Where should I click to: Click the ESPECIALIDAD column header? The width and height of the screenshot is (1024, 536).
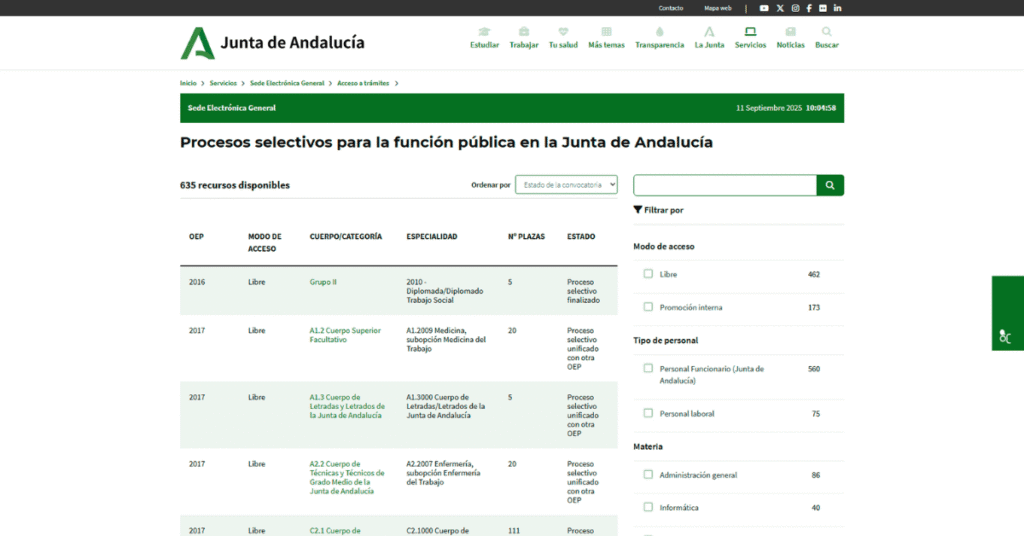[x=432, y=236]
